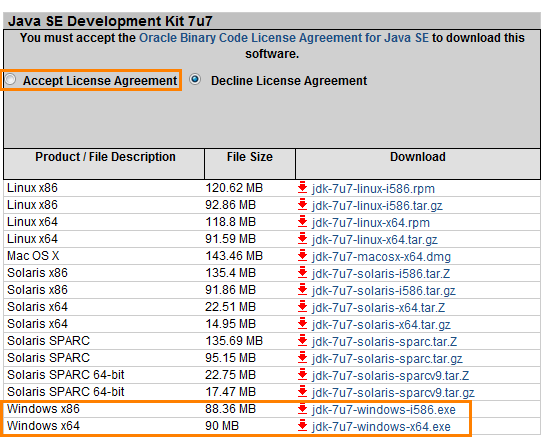Click download arrow icon for jdk-7u7-solaris-sparc.tar.gz
Screen dimensions: 553x447
pos(302,357)
